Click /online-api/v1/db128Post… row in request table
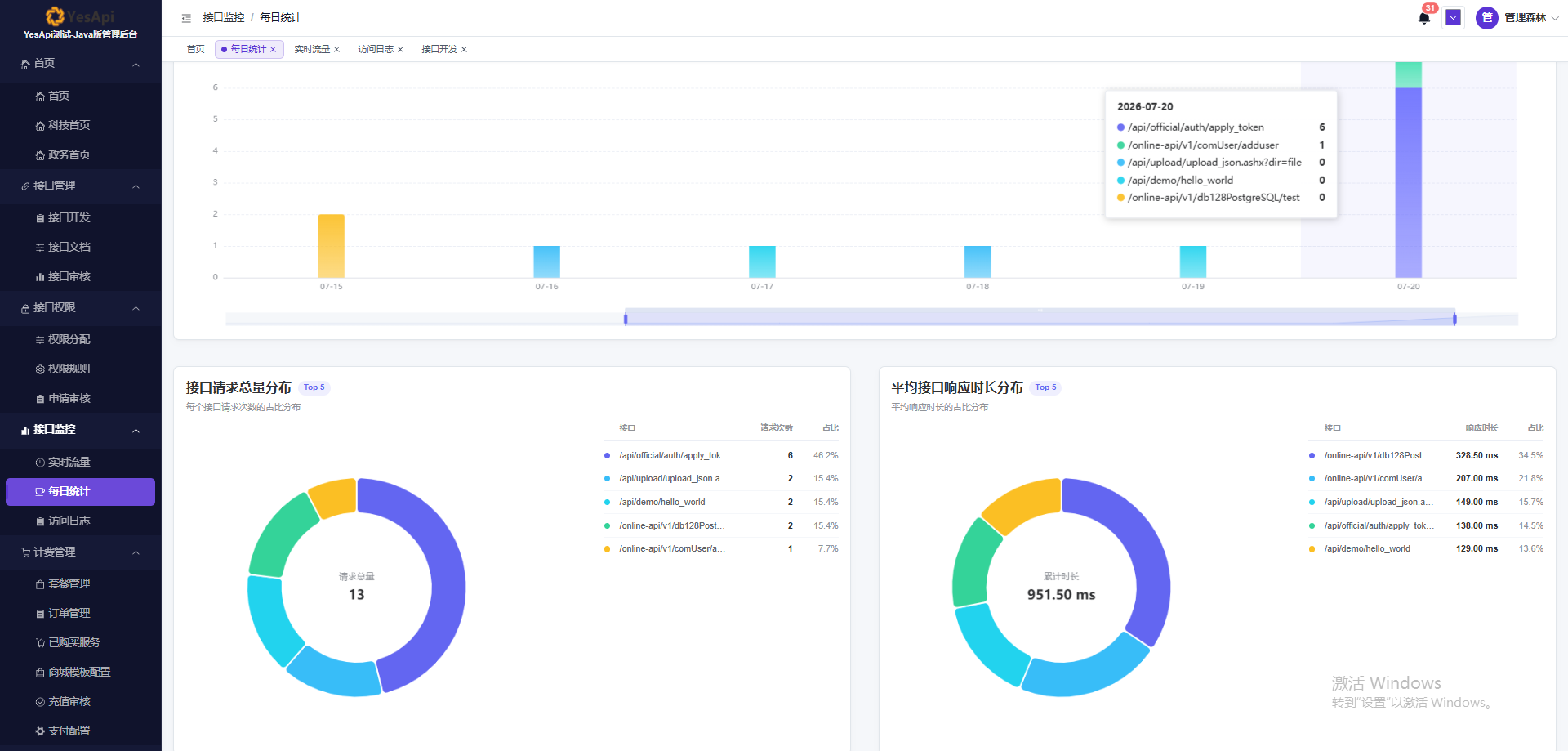This screenshot has height=751, width=1568. click(721, 526)
